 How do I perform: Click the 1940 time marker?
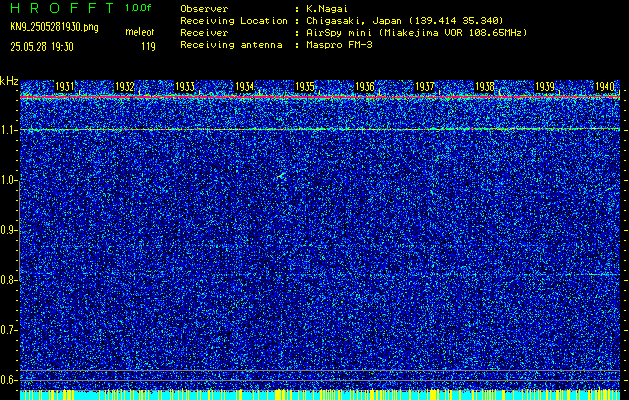pyautogui.click(x=605, y=87)
